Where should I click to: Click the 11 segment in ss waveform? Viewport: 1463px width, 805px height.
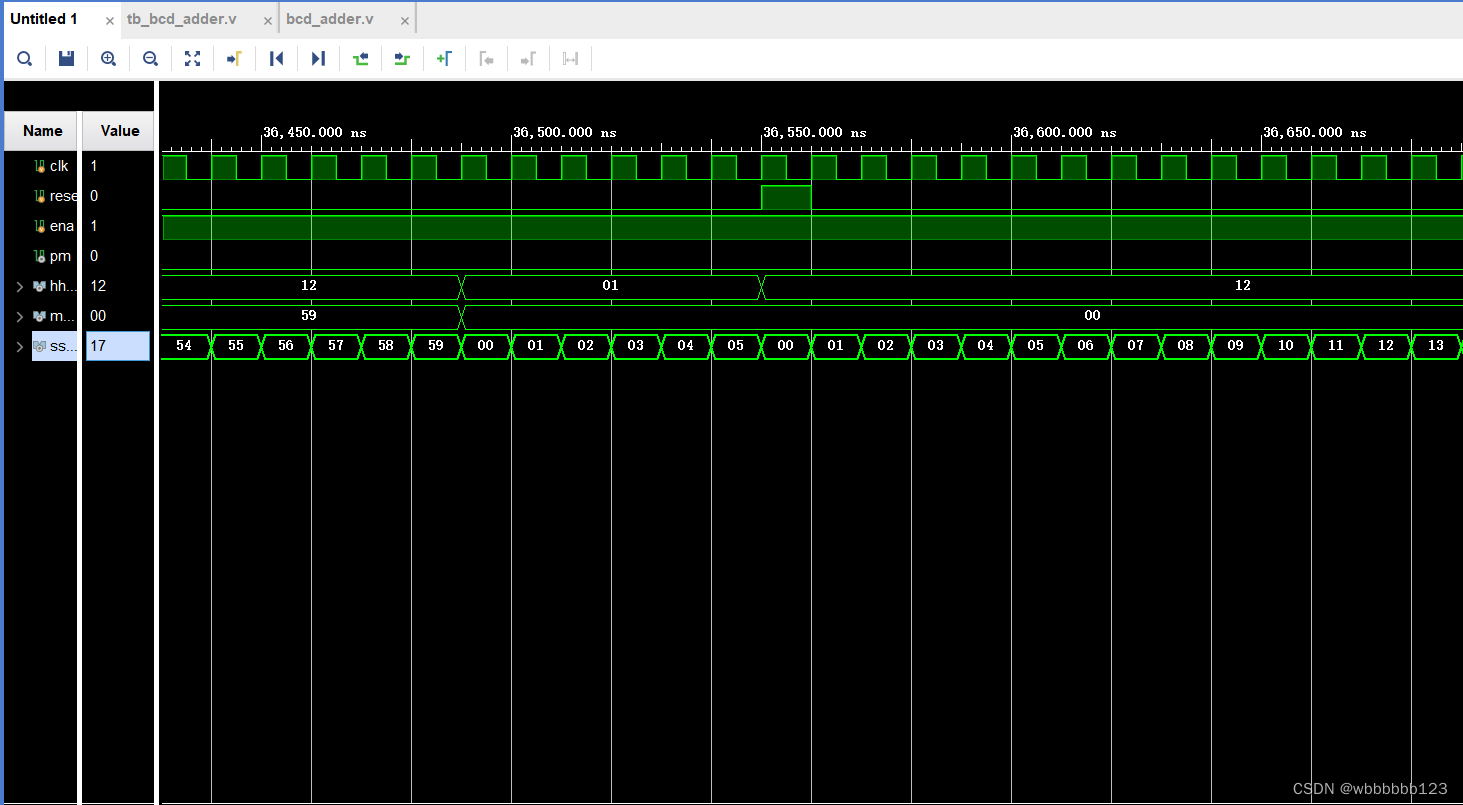(x=1336, y=346)
